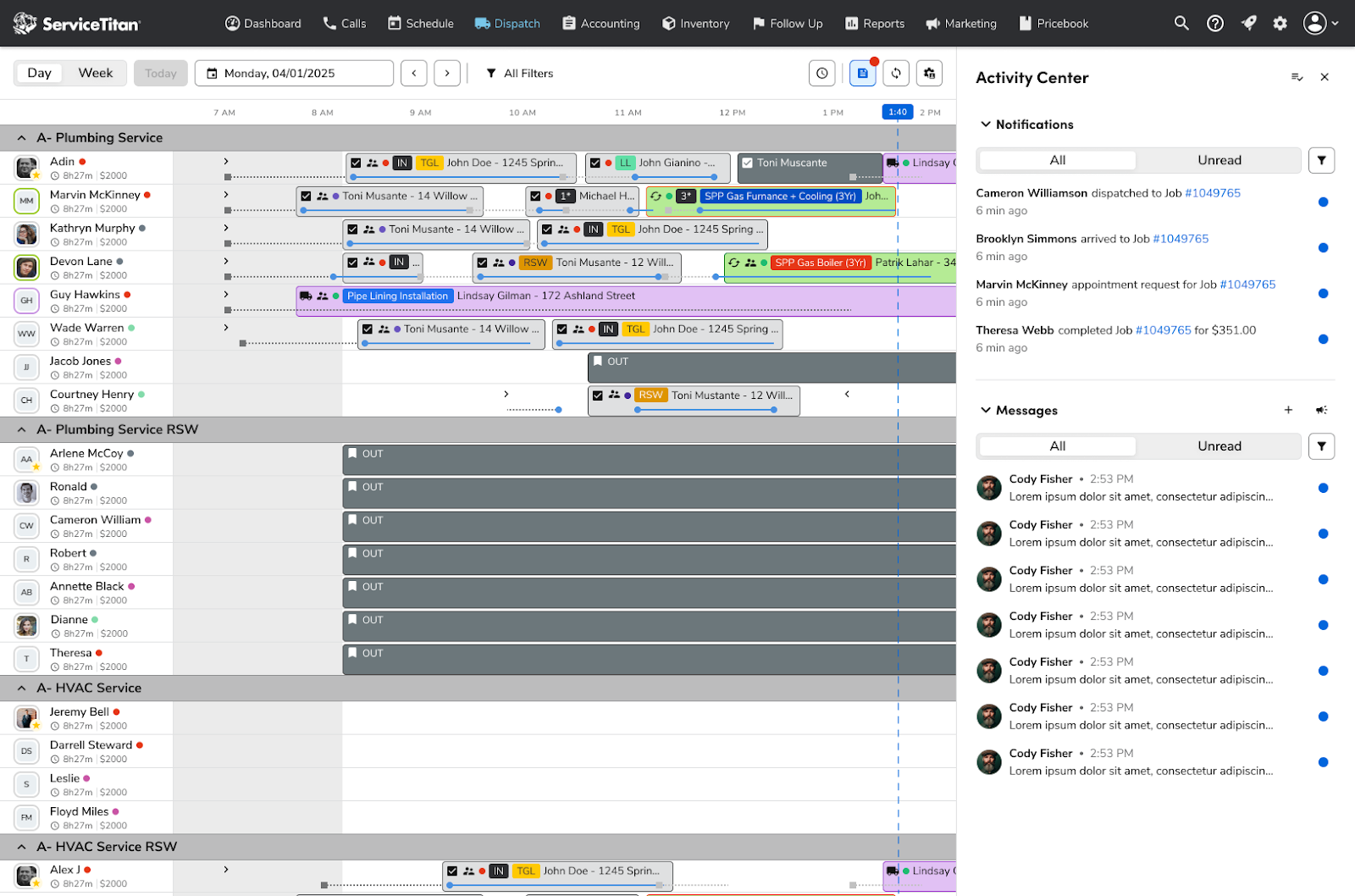Screen dimensions: 1355x896
Task: Select the Pipe Lining Installation job block
Action: click(x=626, y=301)
